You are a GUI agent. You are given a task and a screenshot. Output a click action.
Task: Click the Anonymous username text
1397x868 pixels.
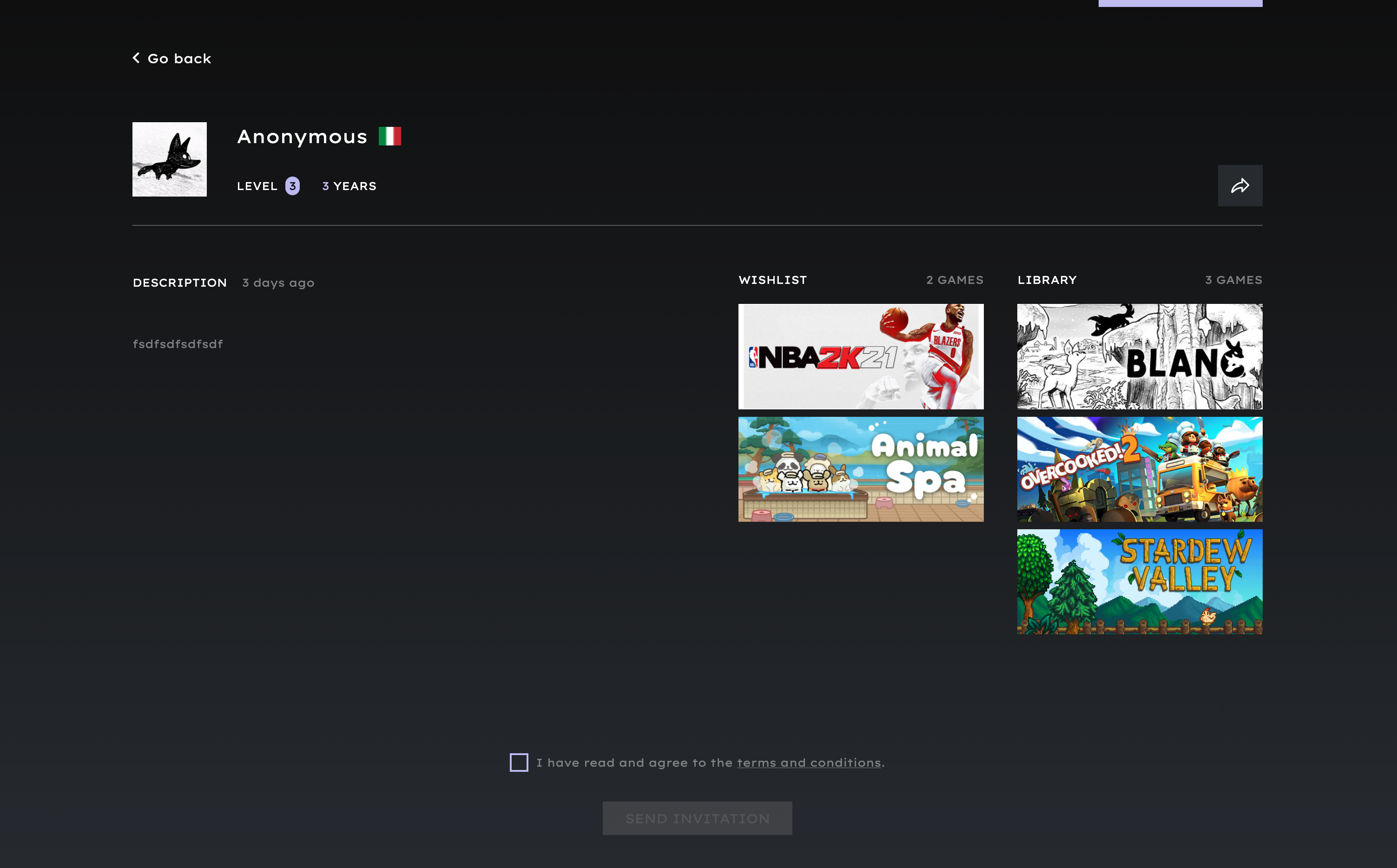pyautogui.click(x=302, y=137)
